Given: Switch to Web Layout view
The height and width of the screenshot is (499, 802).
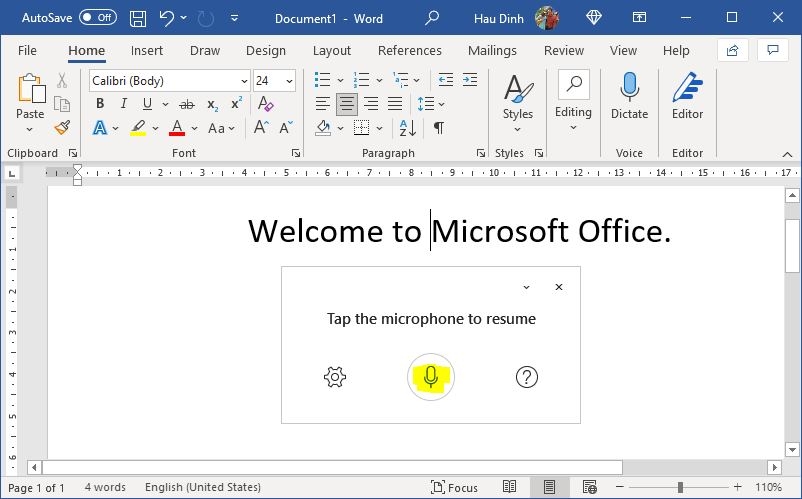Looking at the screenshot, I should pos(589,487).
